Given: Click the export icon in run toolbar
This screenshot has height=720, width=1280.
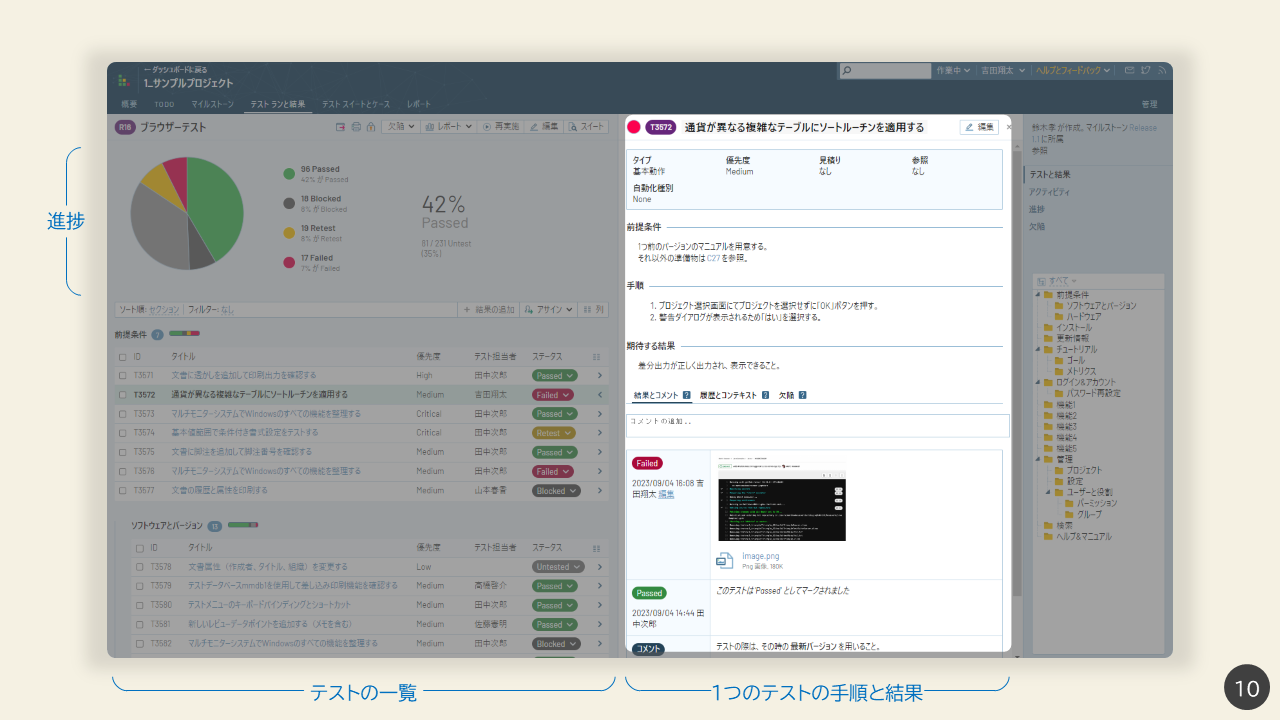Looking at the screenshot, I should click(x=341, y=127).
